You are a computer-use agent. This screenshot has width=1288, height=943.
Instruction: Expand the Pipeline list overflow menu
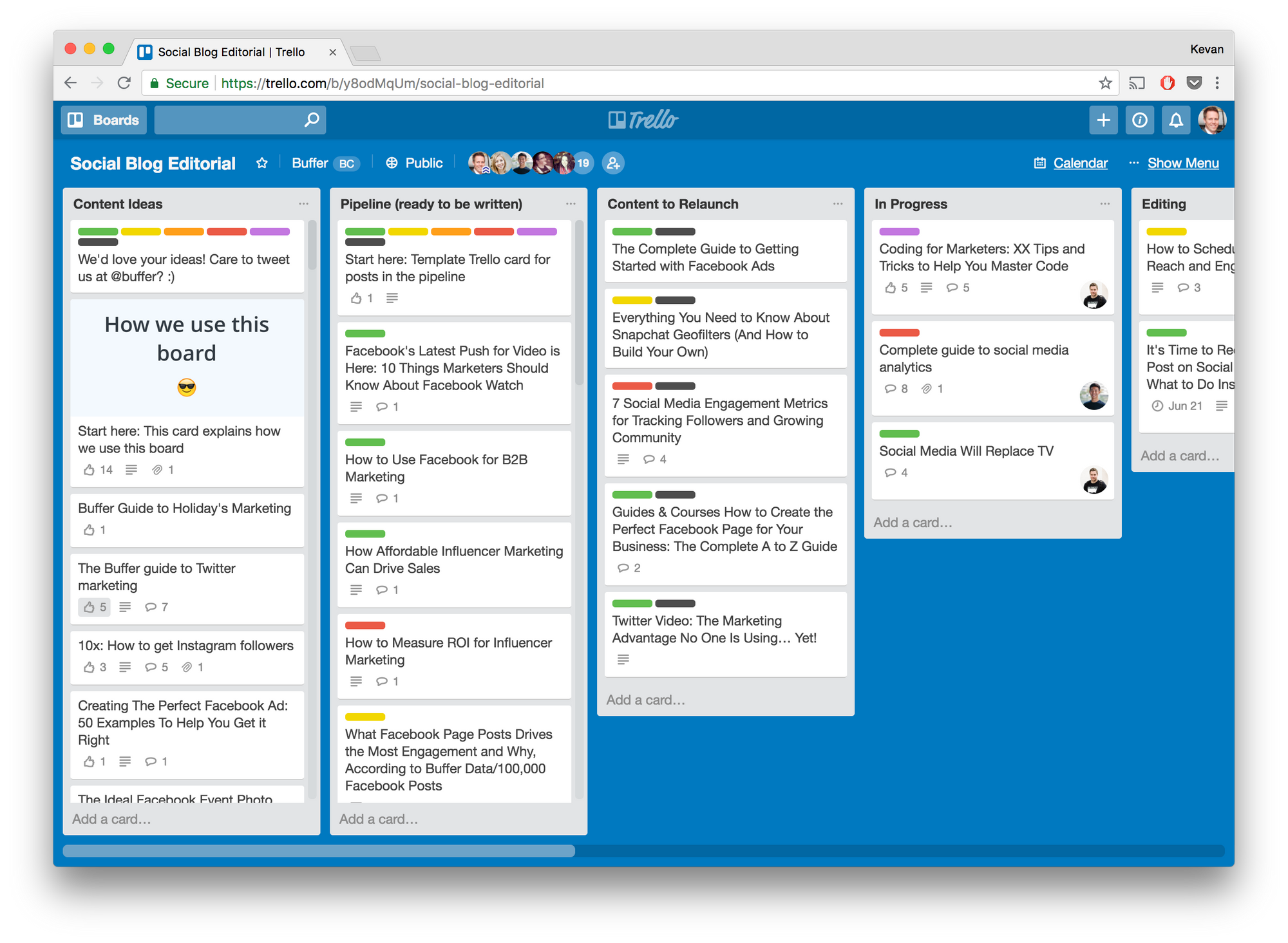pyautogui.click(x=569, y=204)
